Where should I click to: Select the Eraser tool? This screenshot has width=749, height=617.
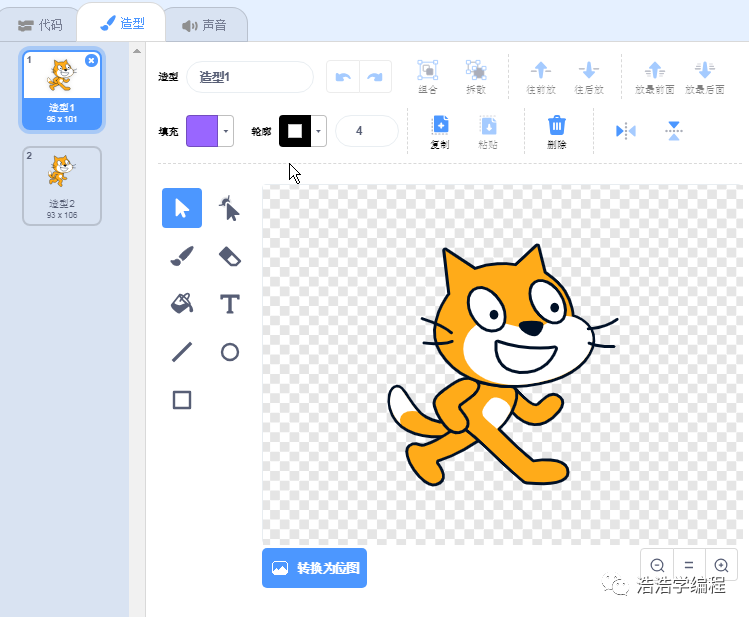[230, 256]
